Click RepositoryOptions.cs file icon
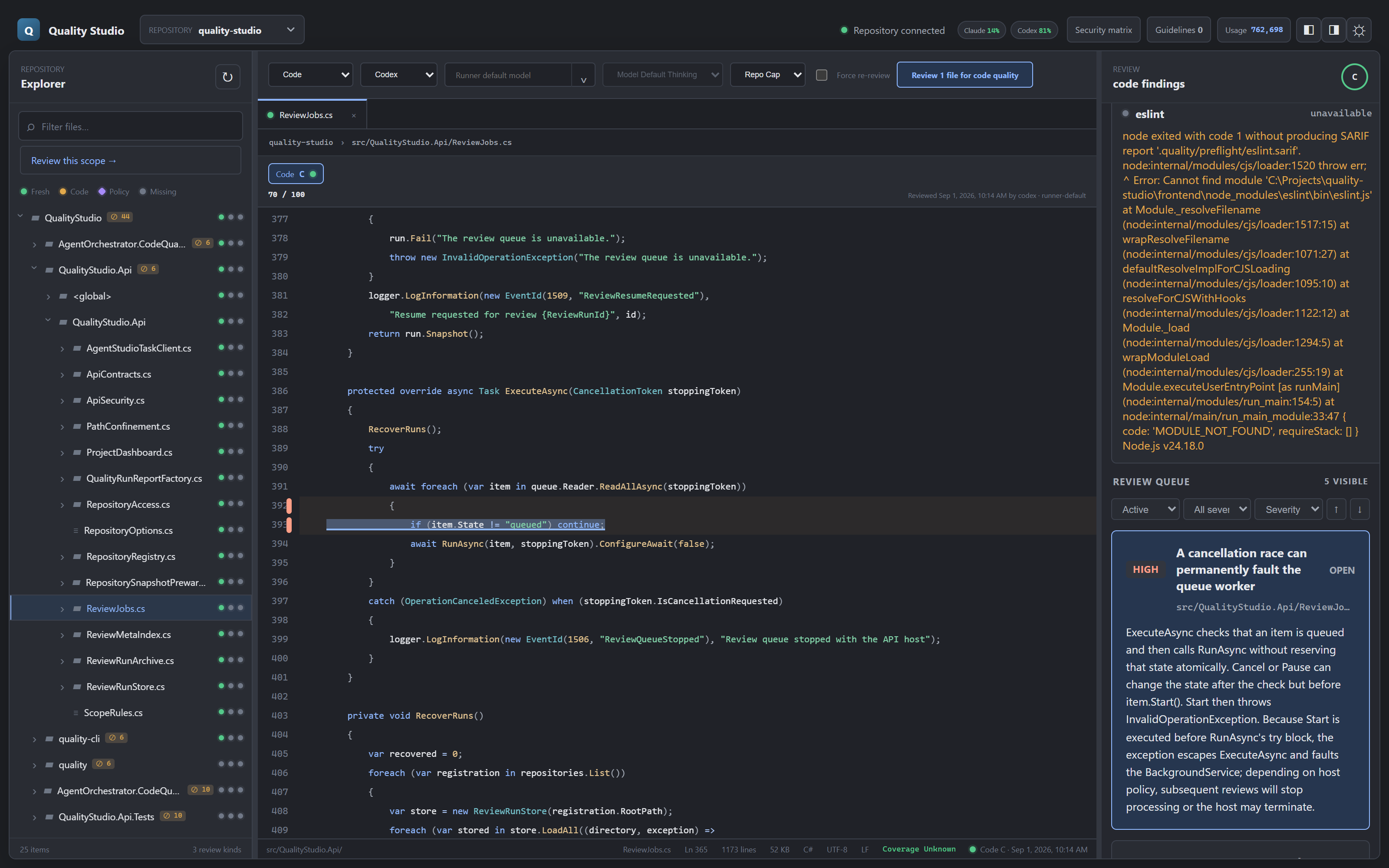The image size is (1389, 868). 76,530
